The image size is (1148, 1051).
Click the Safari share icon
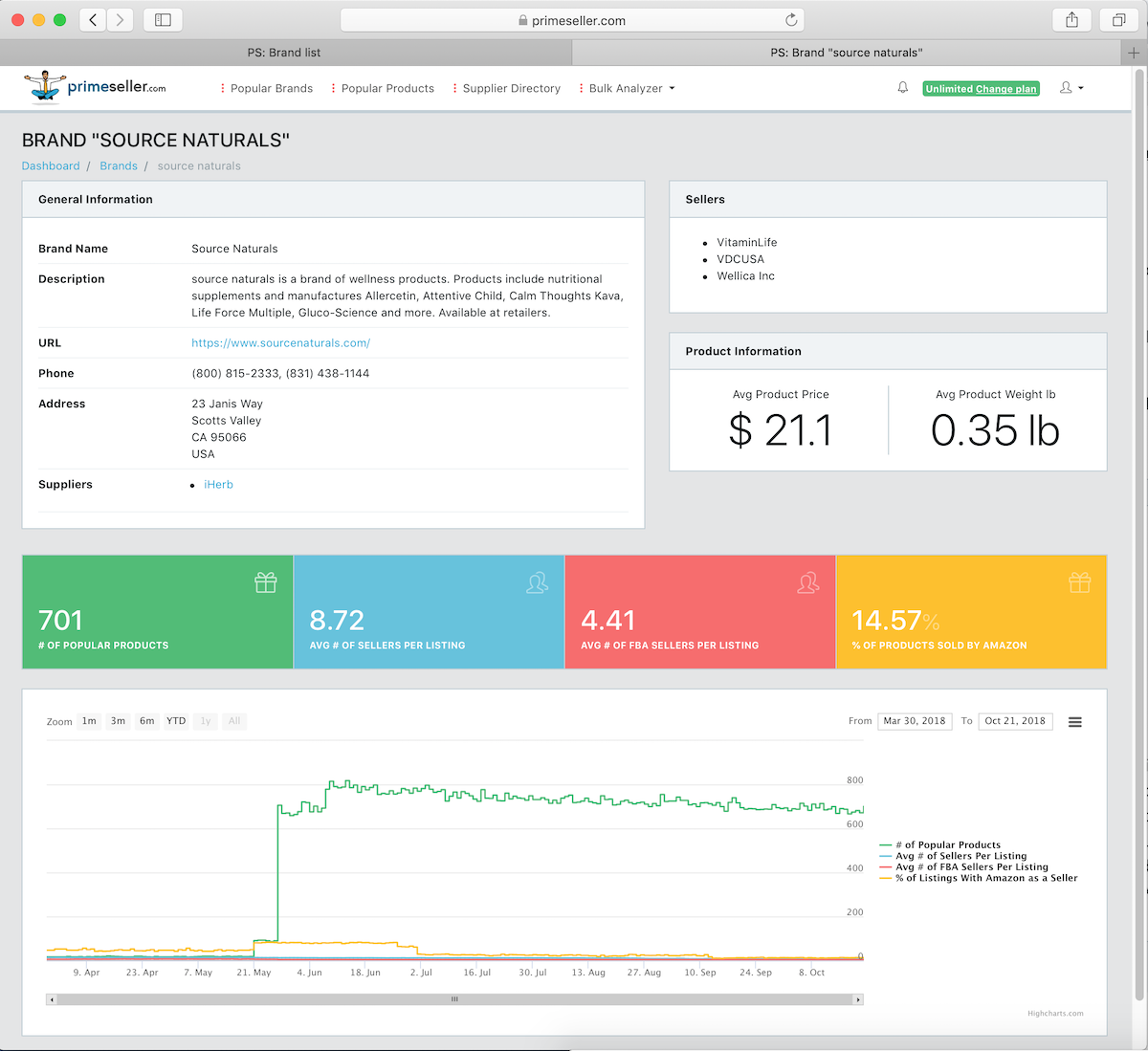(x=1071, y=20)
